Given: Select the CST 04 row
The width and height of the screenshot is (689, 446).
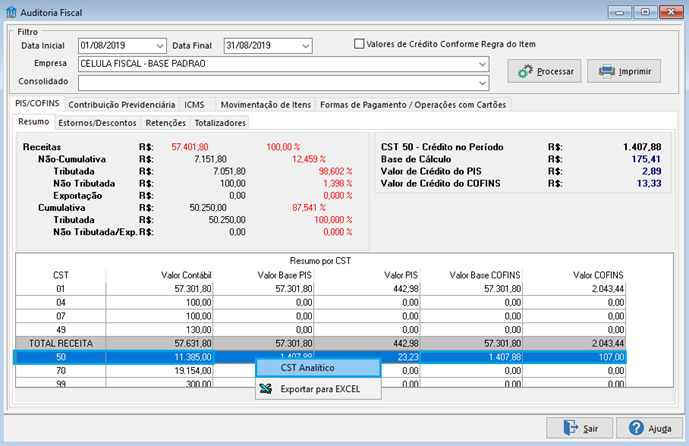Looking at the screenshot, I should tap(320, 302).
